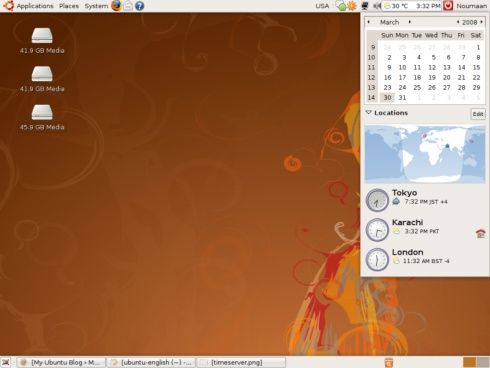
Task: Click London analog clock face
Action: pyautogui.click(x=377, y=259)
